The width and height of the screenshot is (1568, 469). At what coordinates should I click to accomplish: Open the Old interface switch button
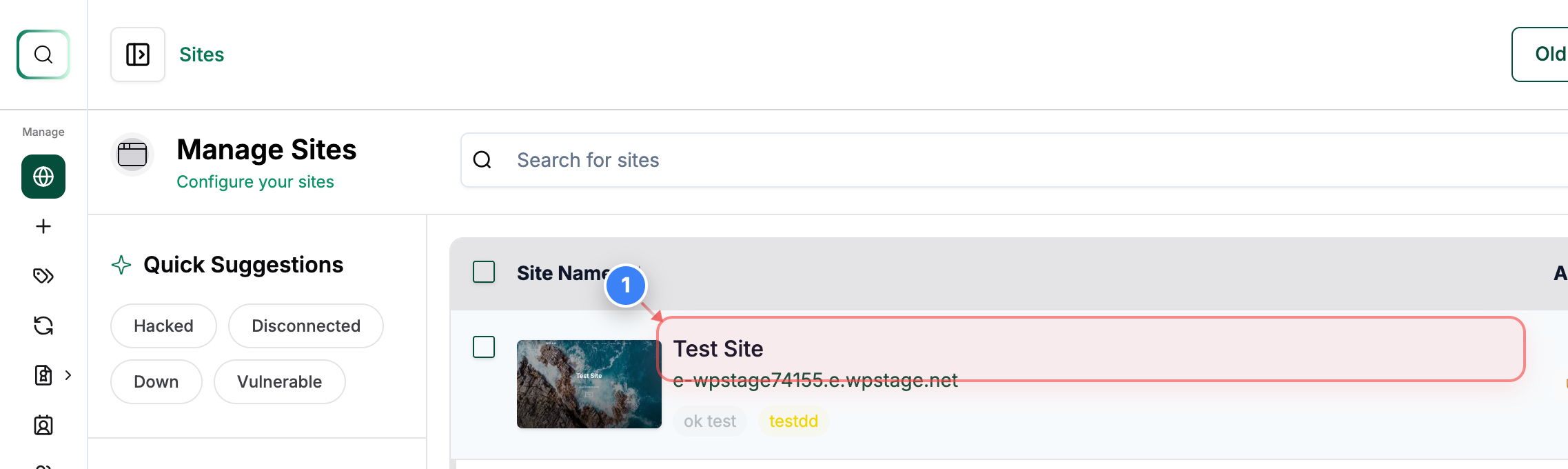1549,54
